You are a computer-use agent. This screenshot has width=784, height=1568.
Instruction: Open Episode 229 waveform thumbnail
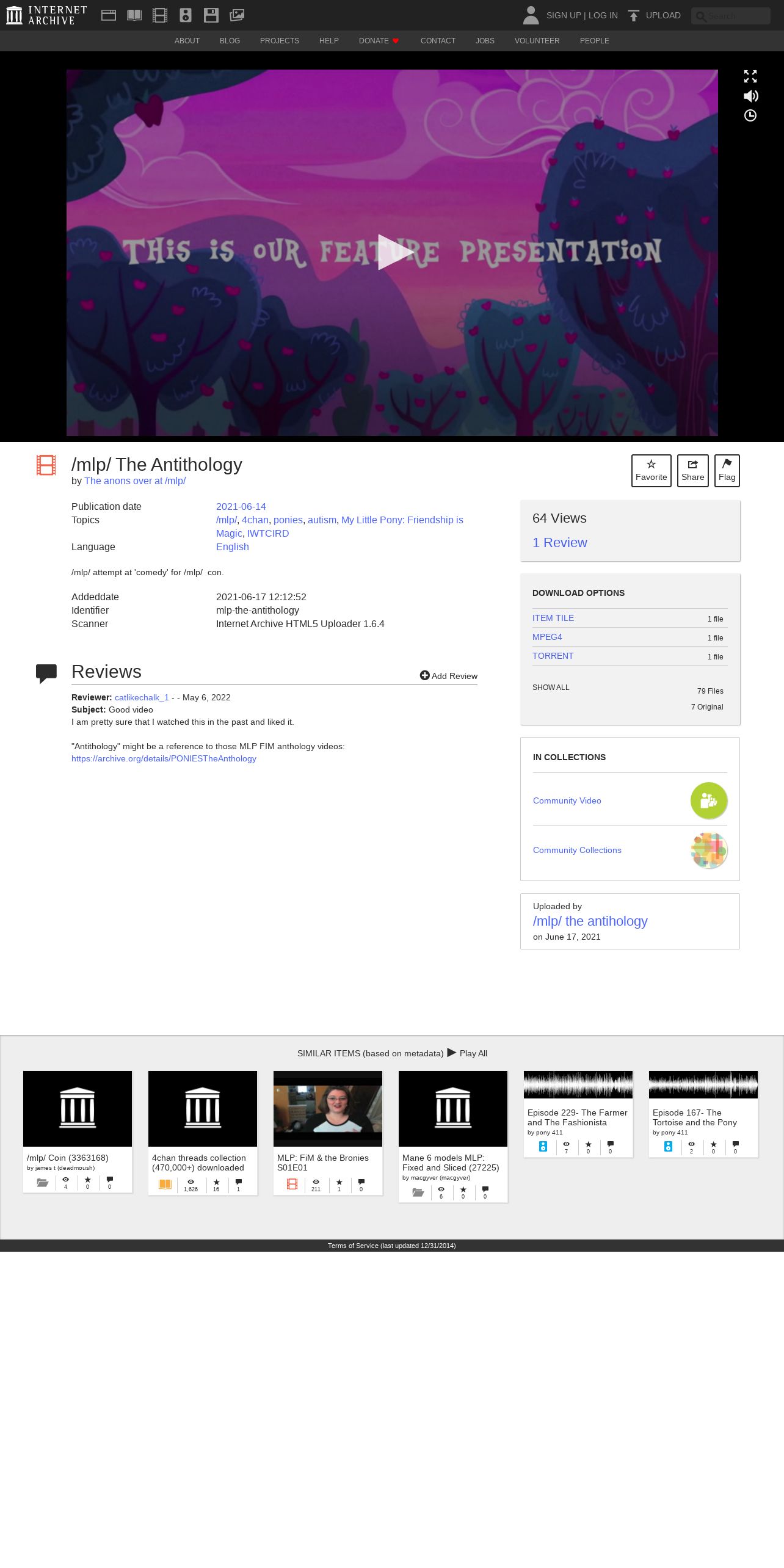tap(578, 1085)
